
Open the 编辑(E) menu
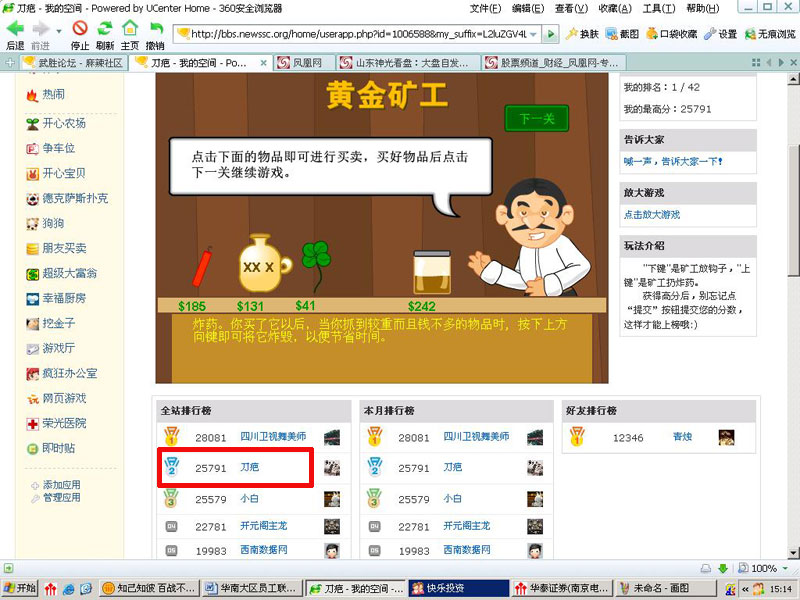pyautogui.click(x=528, y=8)
